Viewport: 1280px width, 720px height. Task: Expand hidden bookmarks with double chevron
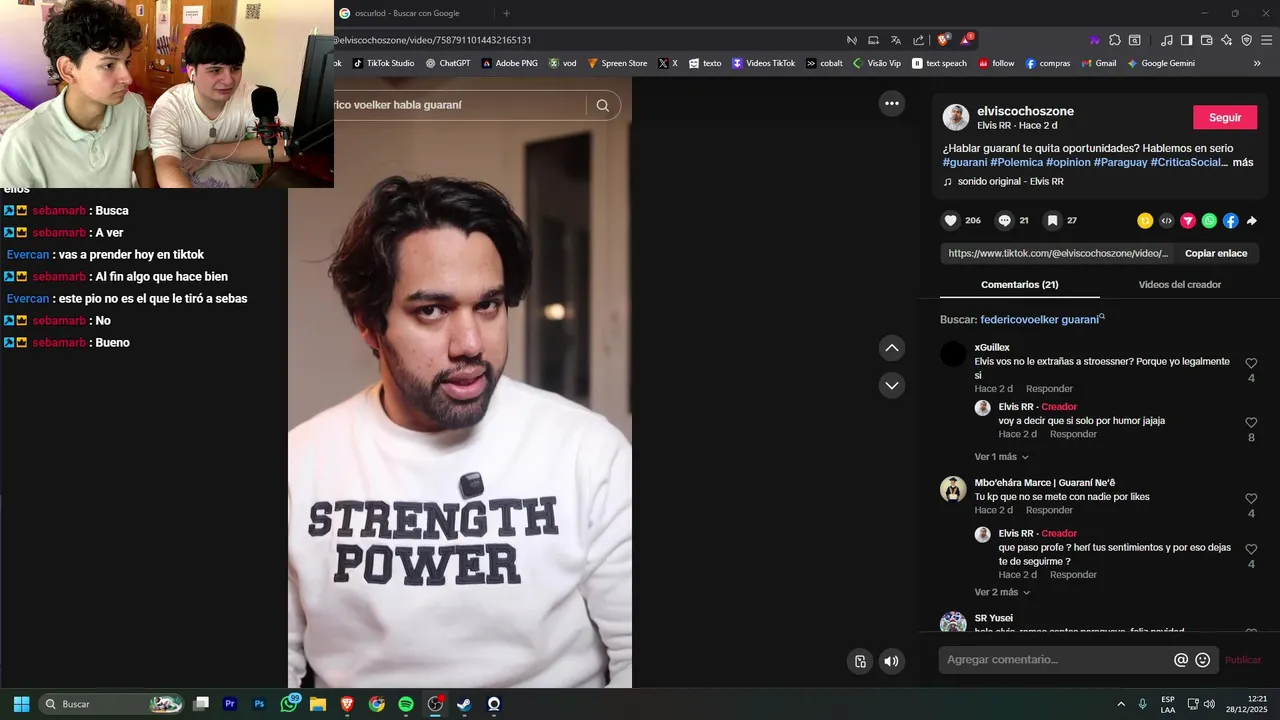(x=1257, y=63)
